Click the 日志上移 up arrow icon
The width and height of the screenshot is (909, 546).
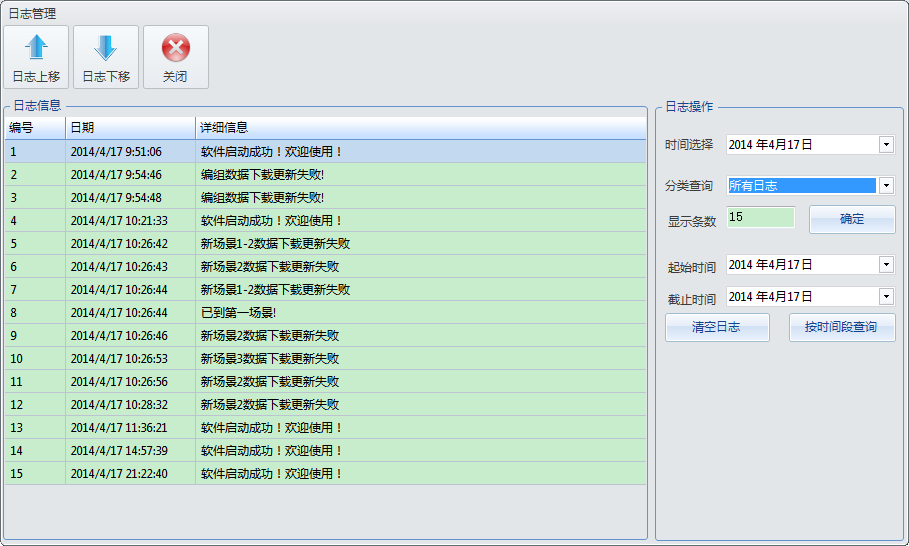36,48
